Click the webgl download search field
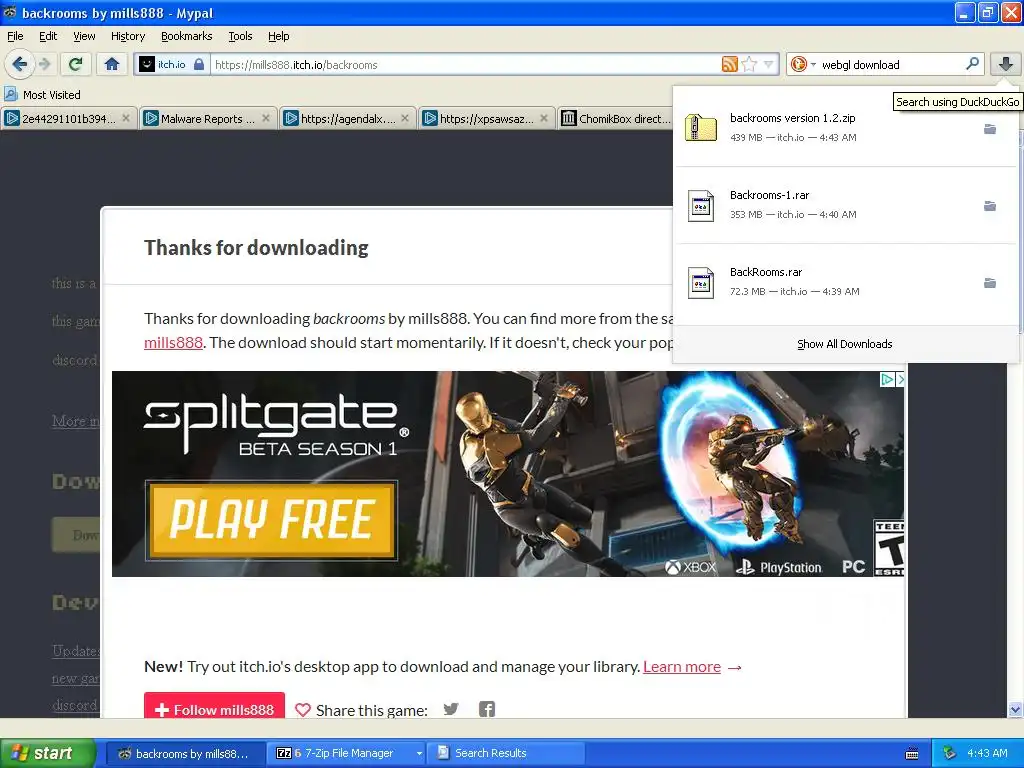1024x768 pixels. click(x=891, y=65)
